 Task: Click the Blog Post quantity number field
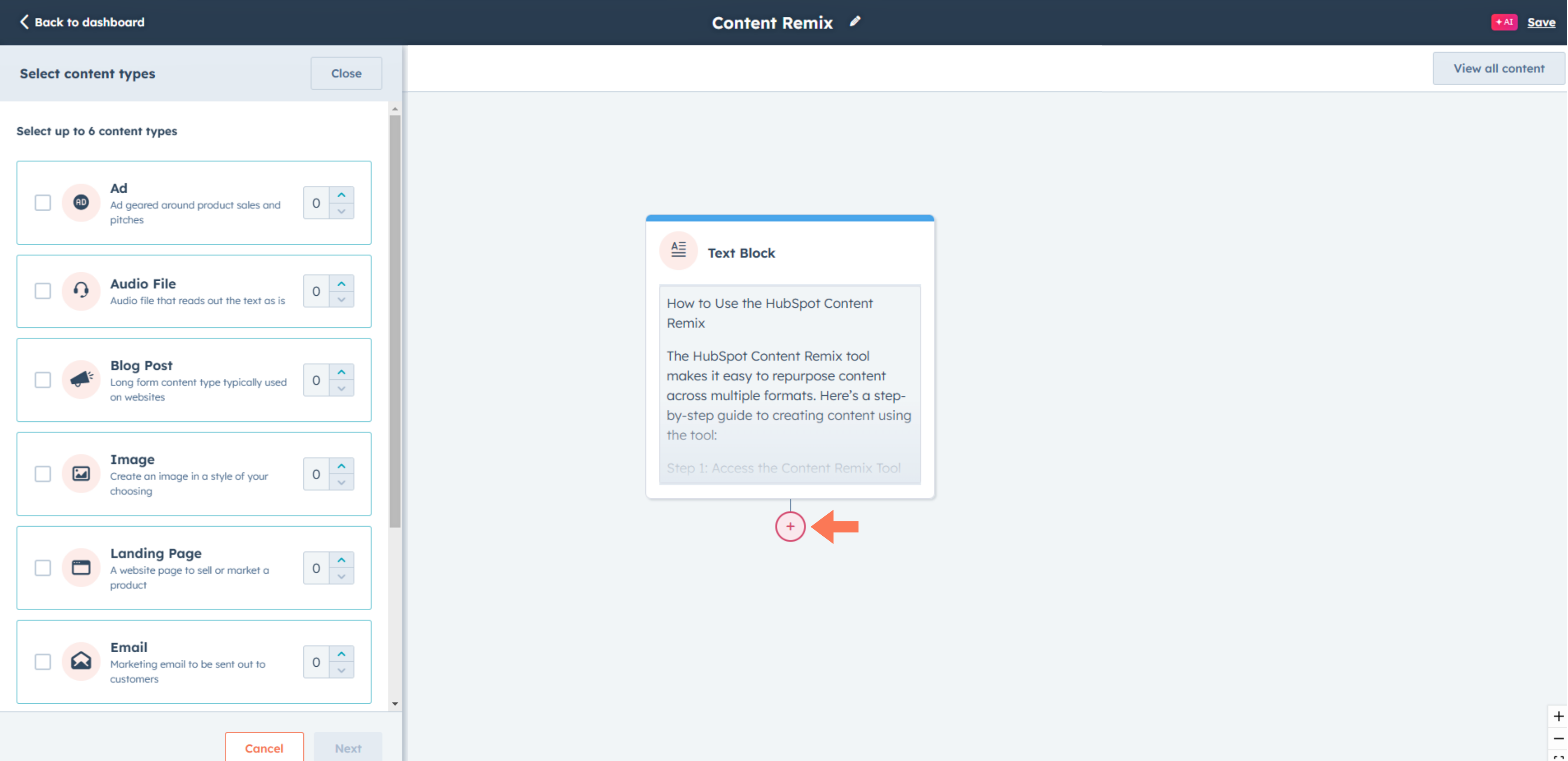(316, 380)
